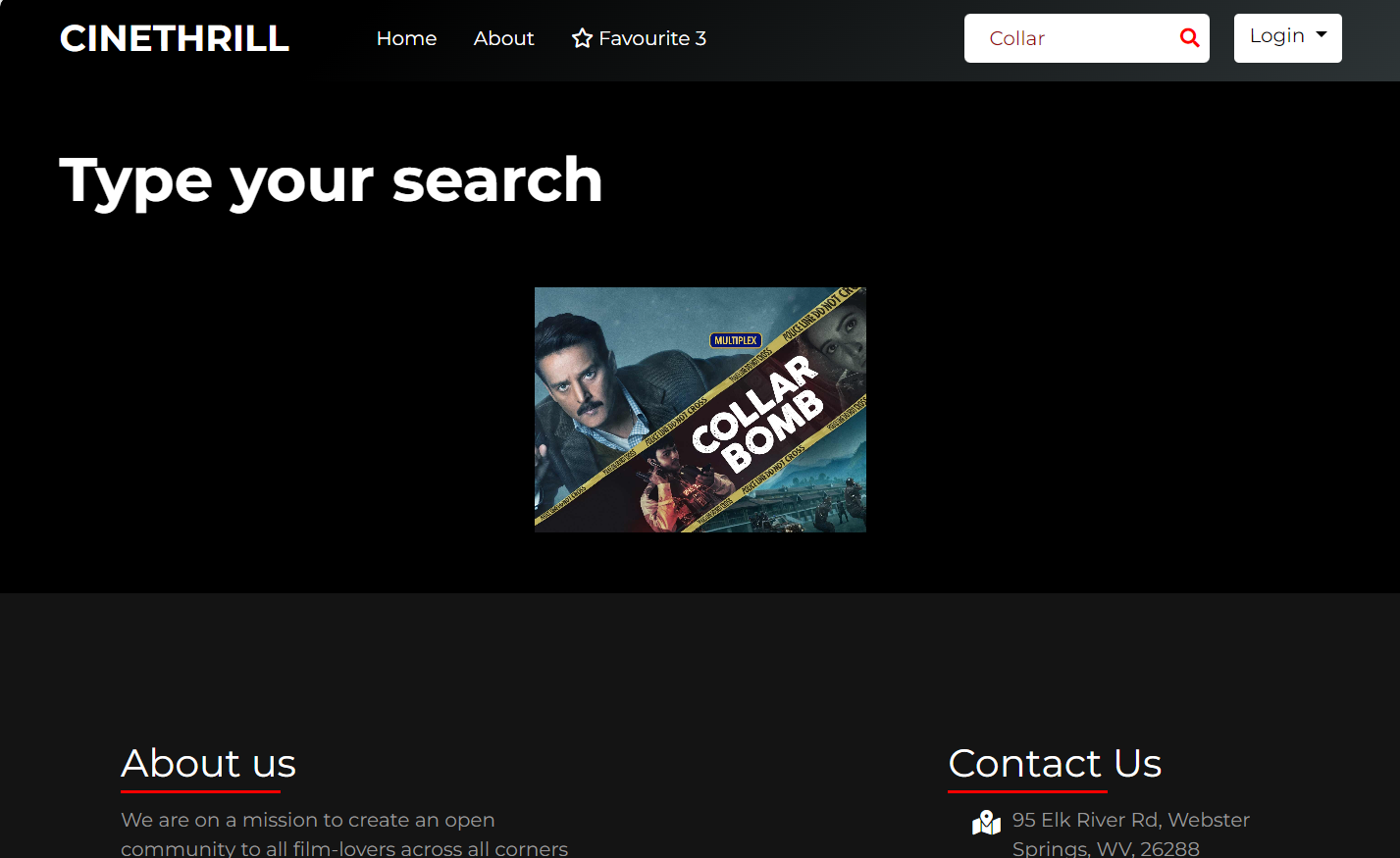1400x858 pixels.
Task: Go to the Home page
Action: point(406,38)
